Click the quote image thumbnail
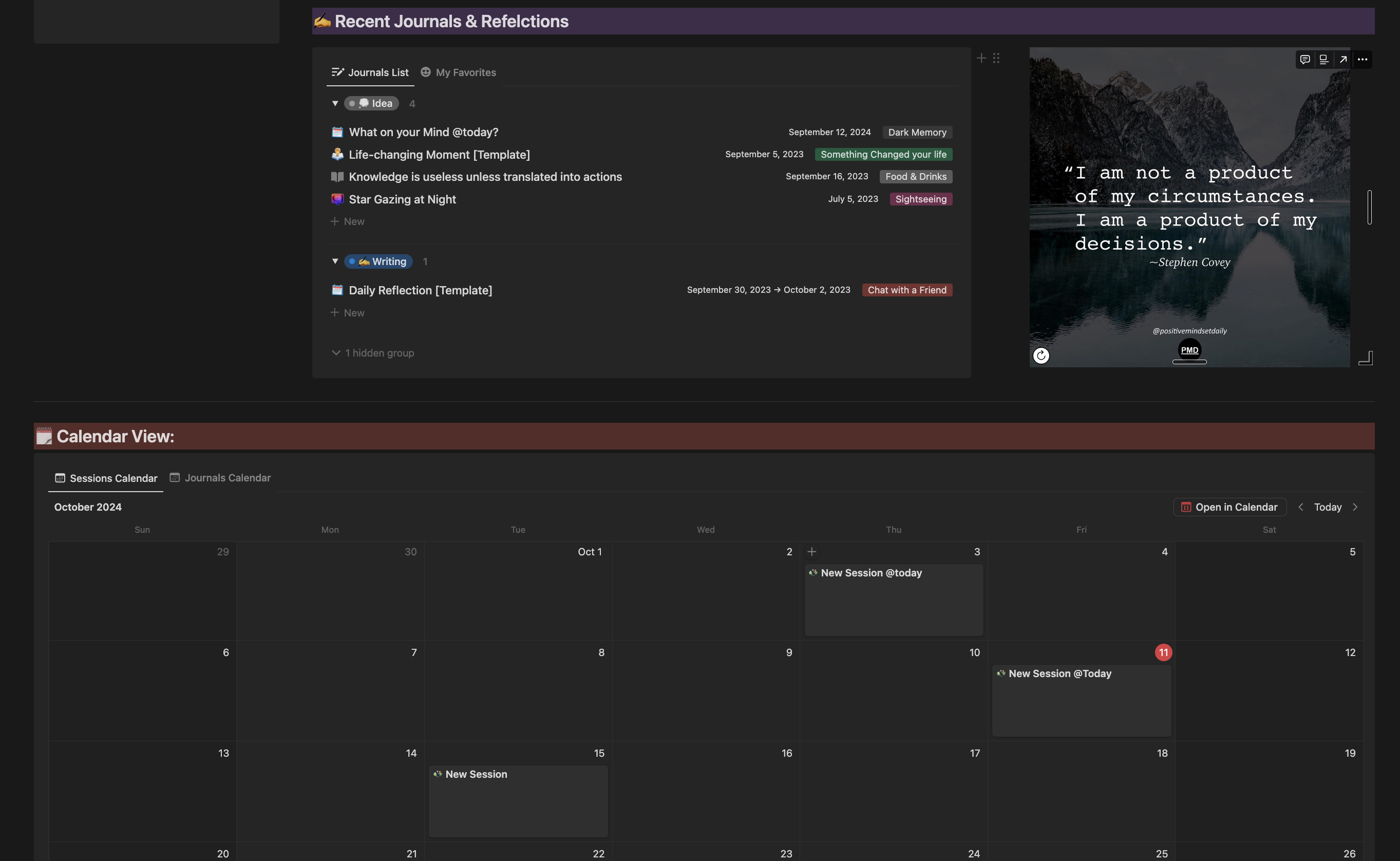Image resolution: width=1400 pixels, height=861 pixels. point(1189,207)
